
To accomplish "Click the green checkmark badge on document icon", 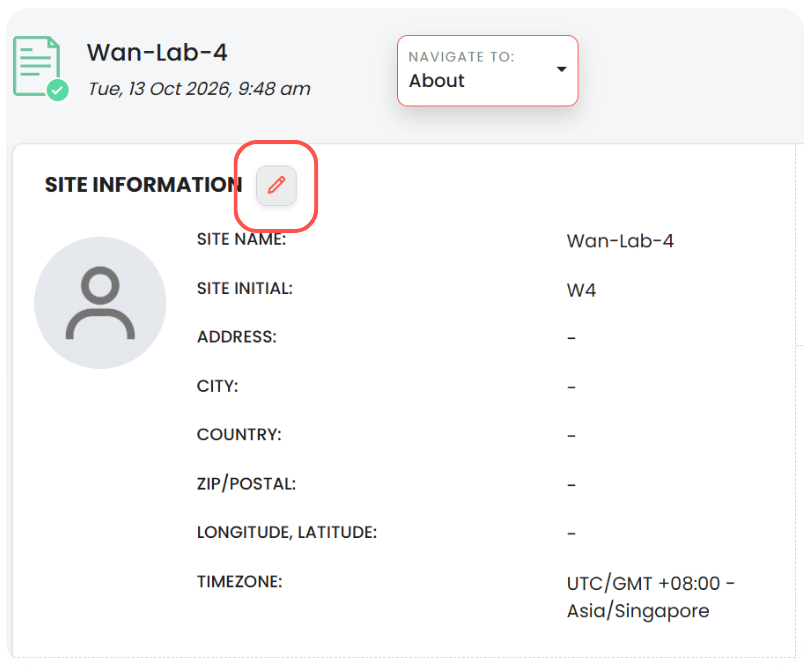I will 58,91.
